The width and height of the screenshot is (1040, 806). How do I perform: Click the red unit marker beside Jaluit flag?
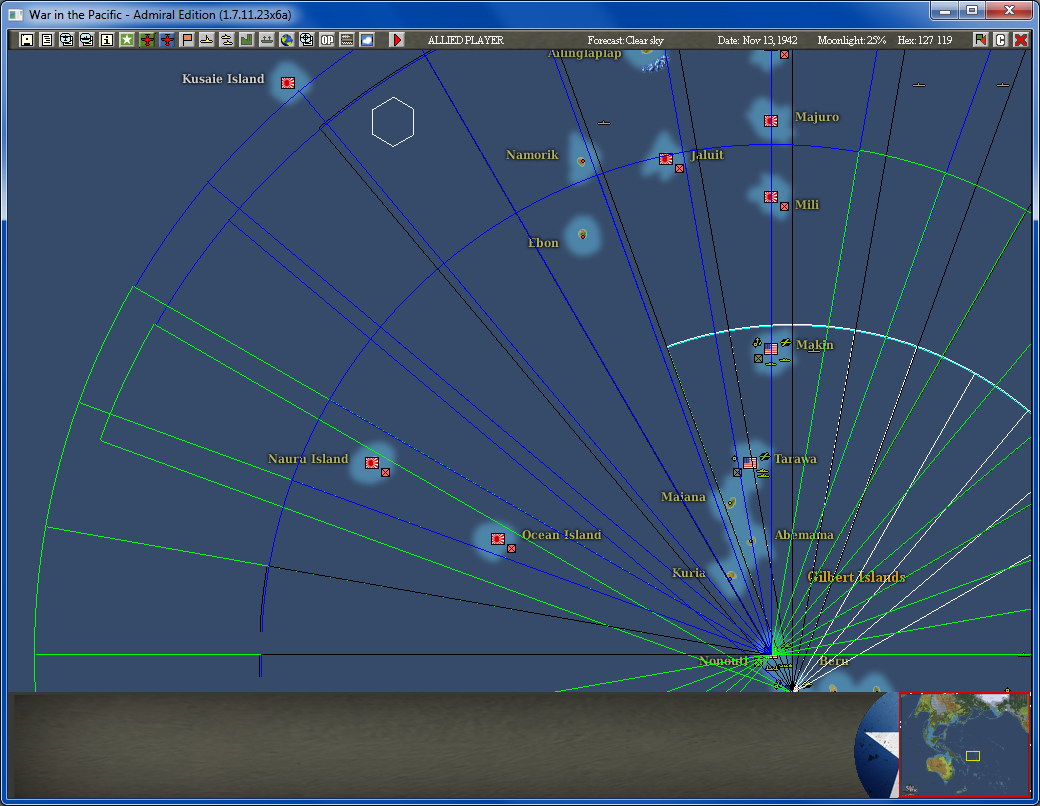pyautogui.click(x=680, y=169)
